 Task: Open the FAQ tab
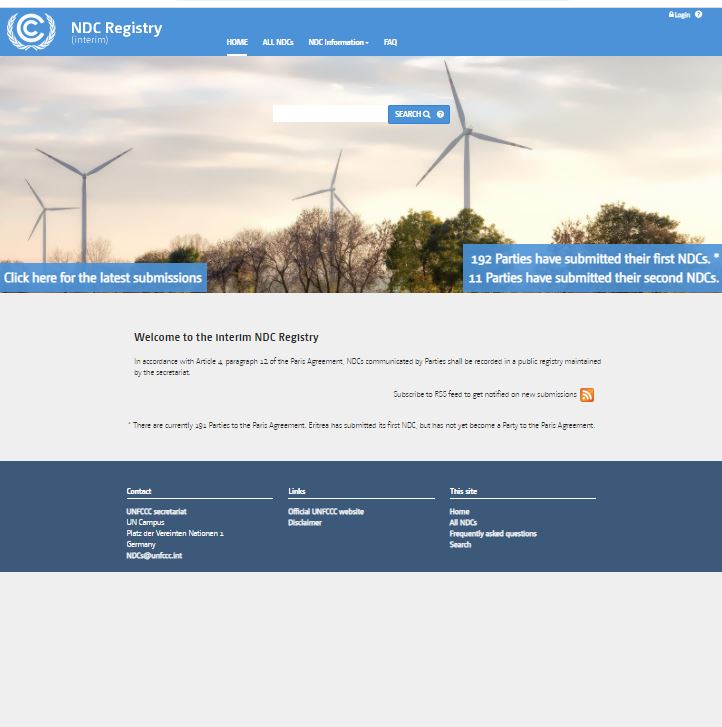pyautogui.click(x=390, y=42)
